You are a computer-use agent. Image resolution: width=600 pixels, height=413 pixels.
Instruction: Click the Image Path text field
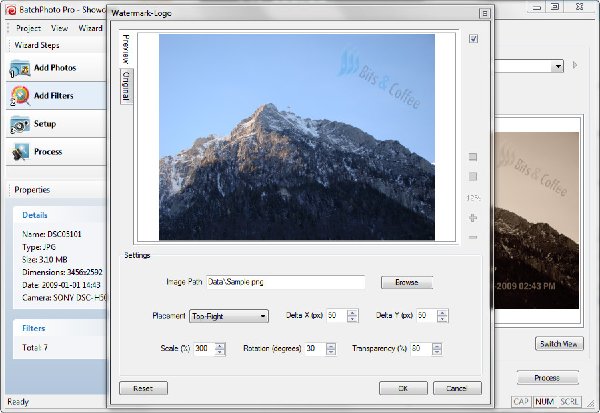[285, 282]
